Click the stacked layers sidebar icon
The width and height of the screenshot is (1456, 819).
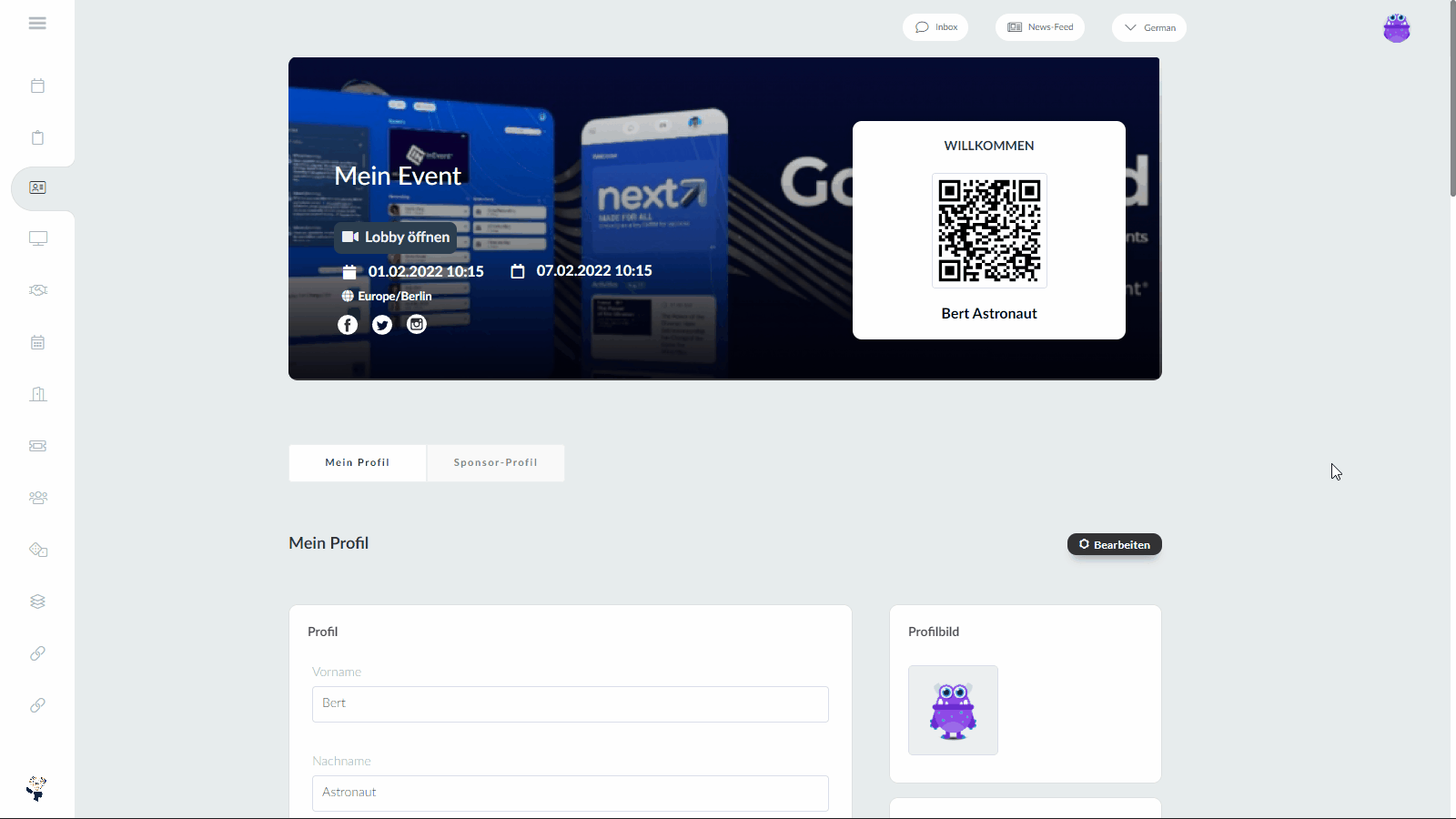point(37,602)
